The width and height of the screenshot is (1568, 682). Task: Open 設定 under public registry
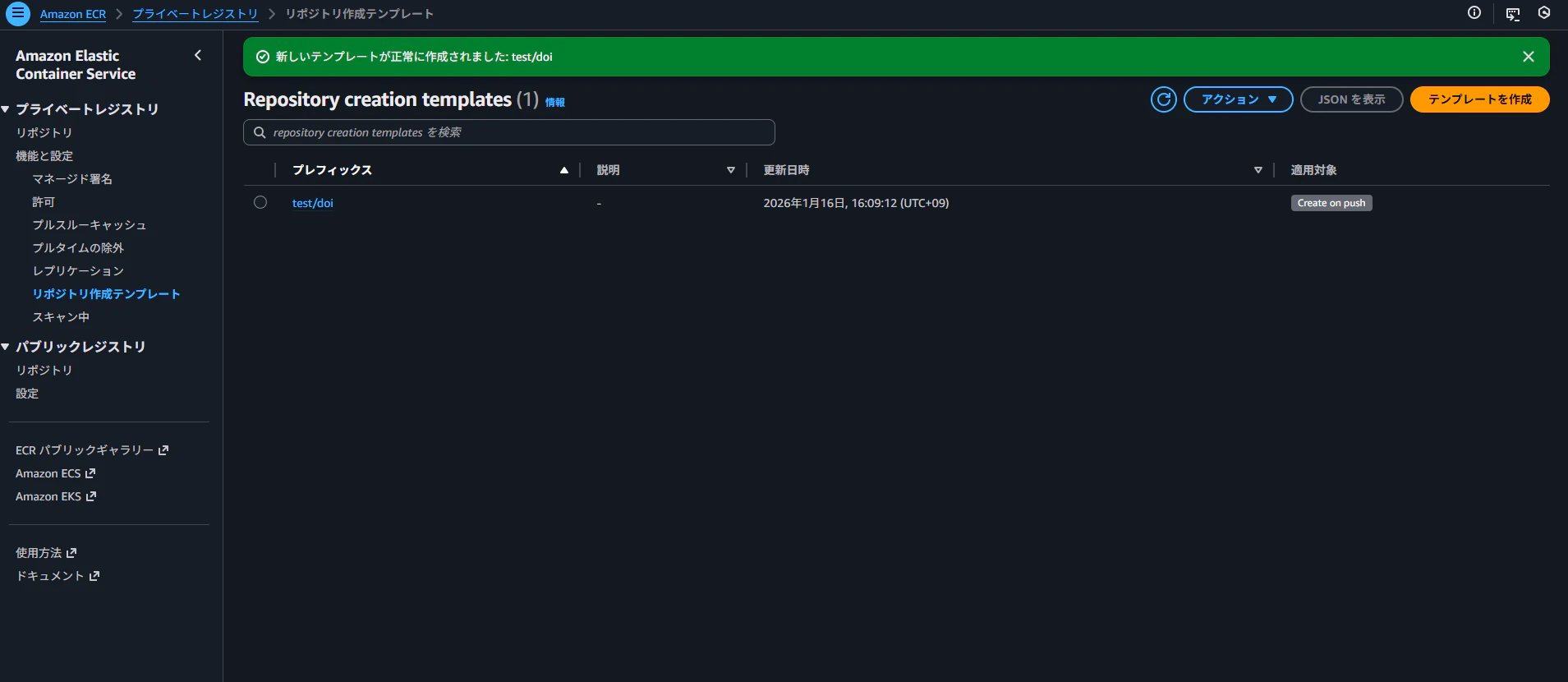pos(27,394)
